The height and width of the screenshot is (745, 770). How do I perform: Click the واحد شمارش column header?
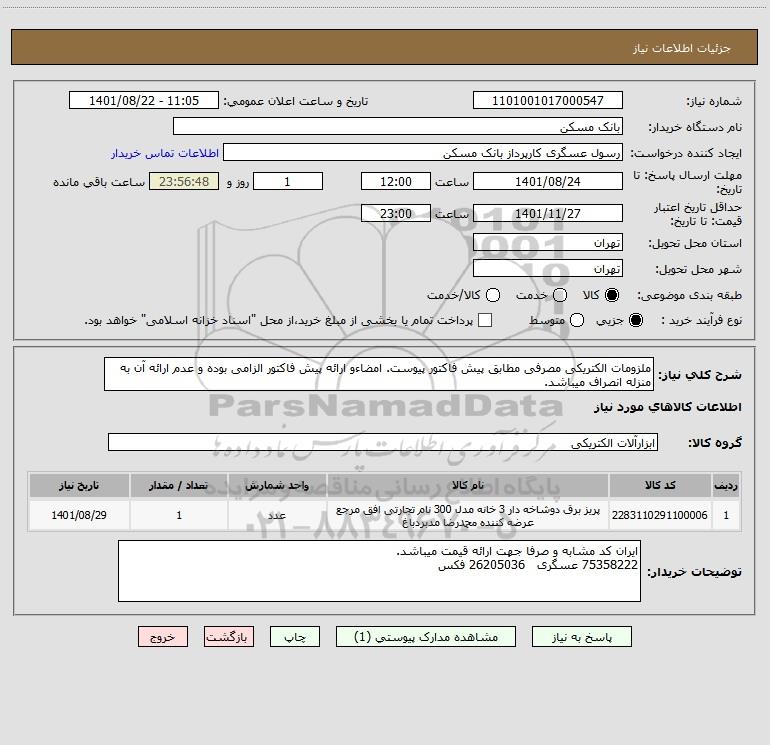tap(277, 486)
